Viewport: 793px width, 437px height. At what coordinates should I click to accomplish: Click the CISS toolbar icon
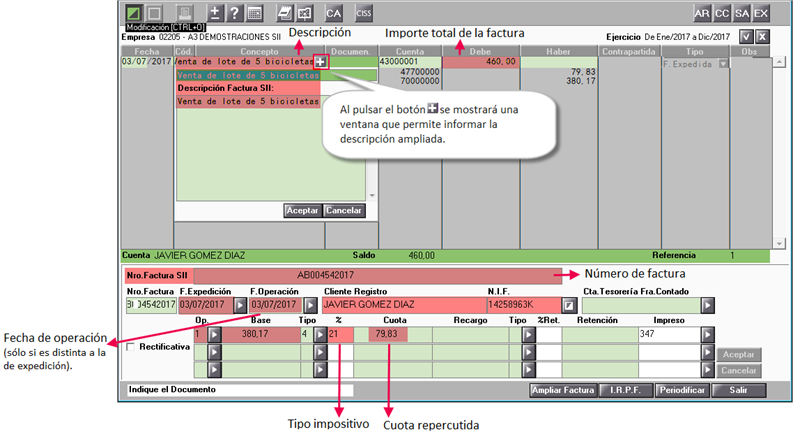[364, 14]
